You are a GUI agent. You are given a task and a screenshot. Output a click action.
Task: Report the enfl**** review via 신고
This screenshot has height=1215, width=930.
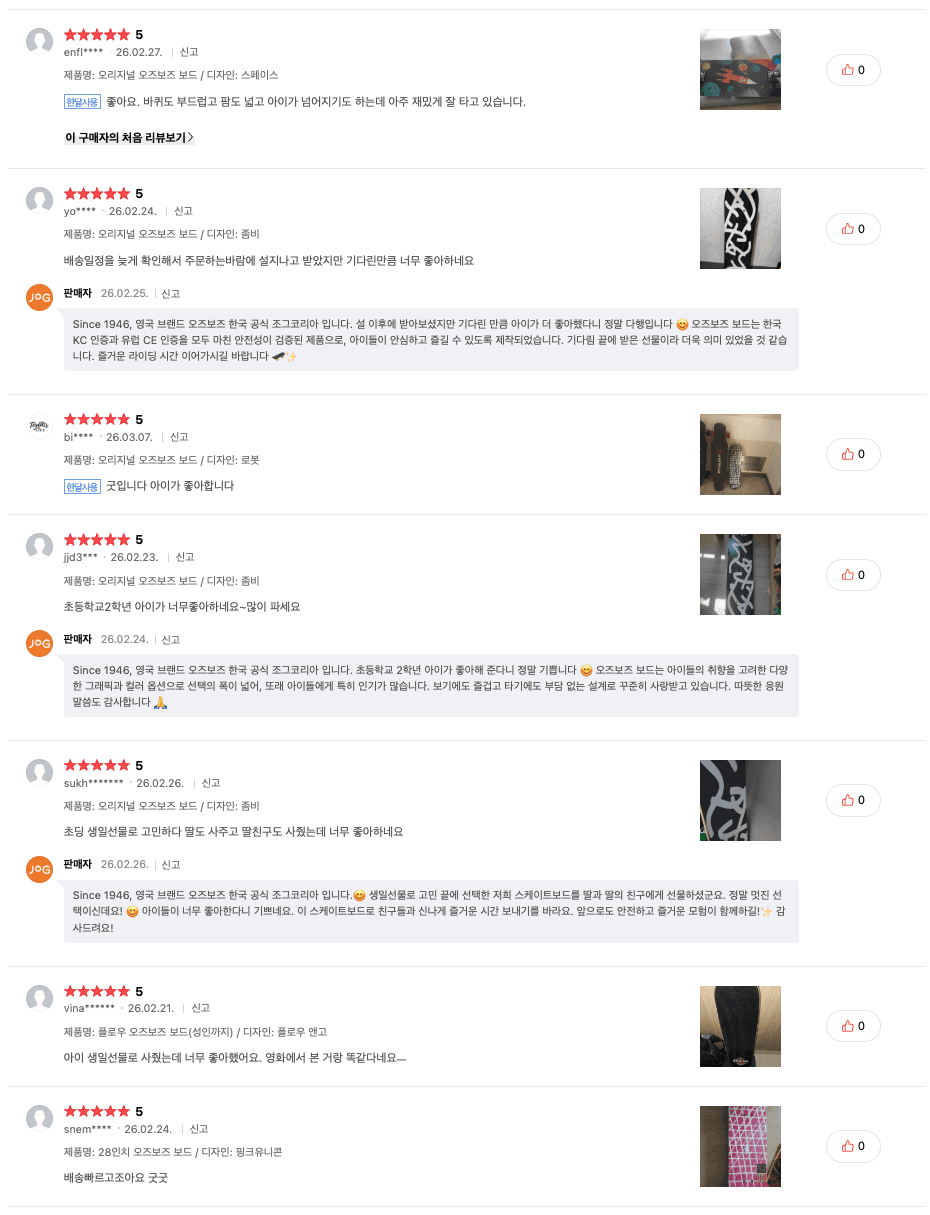189,52
